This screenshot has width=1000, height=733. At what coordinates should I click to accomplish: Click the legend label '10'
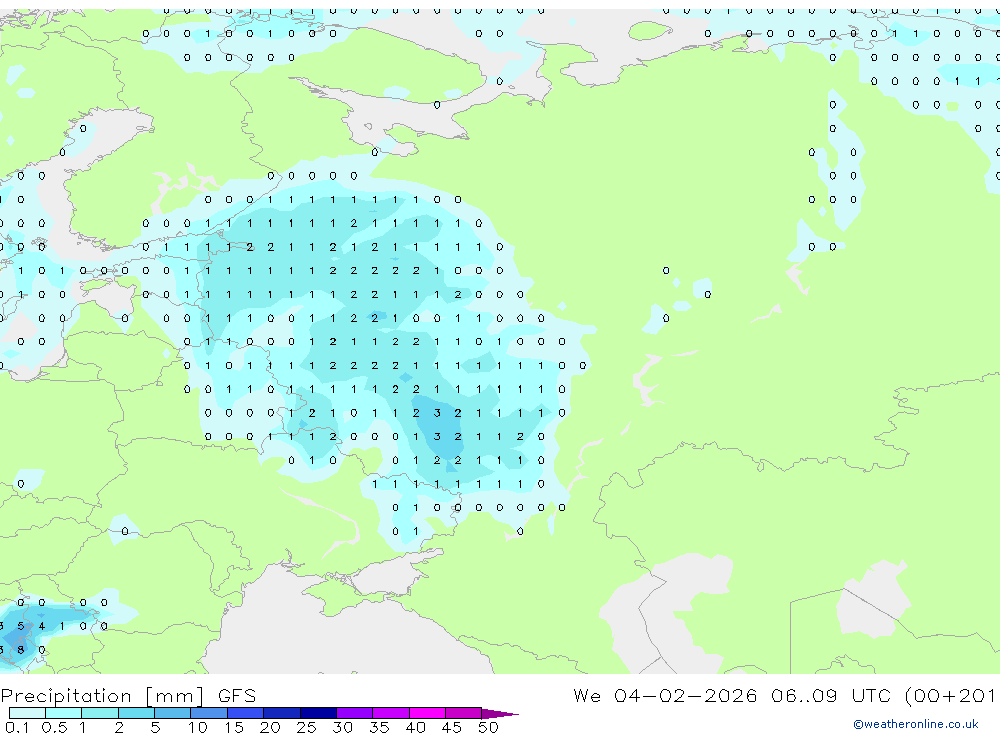pyautogui.click(x=197, y=727)
